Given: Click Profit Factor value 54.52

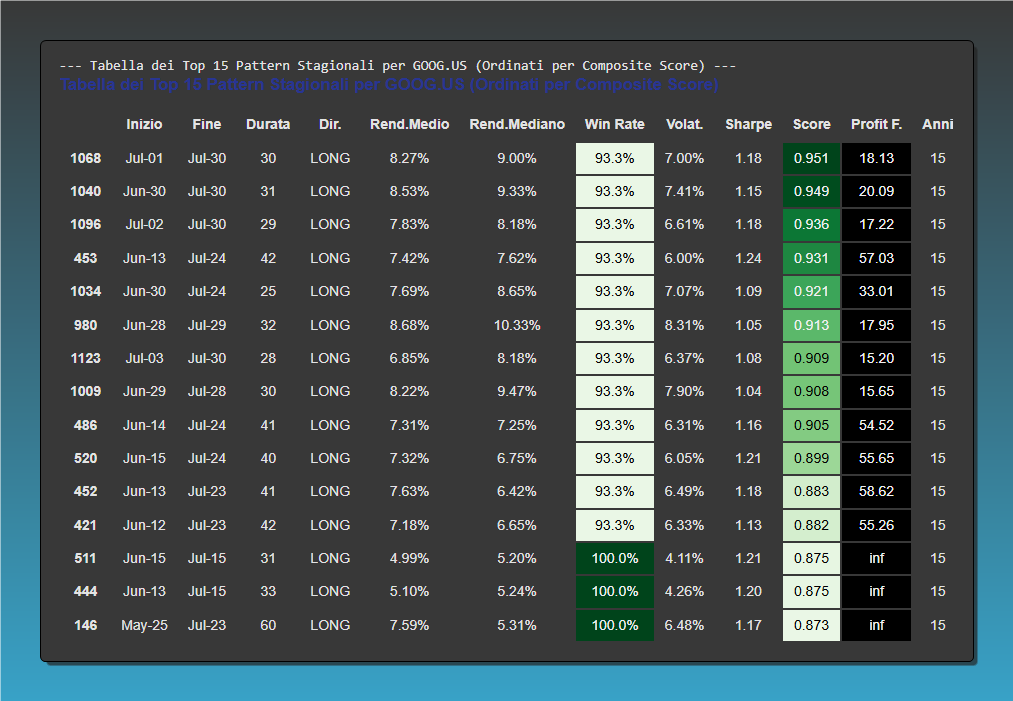Looking at the screenshot, I should [x=877, y=425].
